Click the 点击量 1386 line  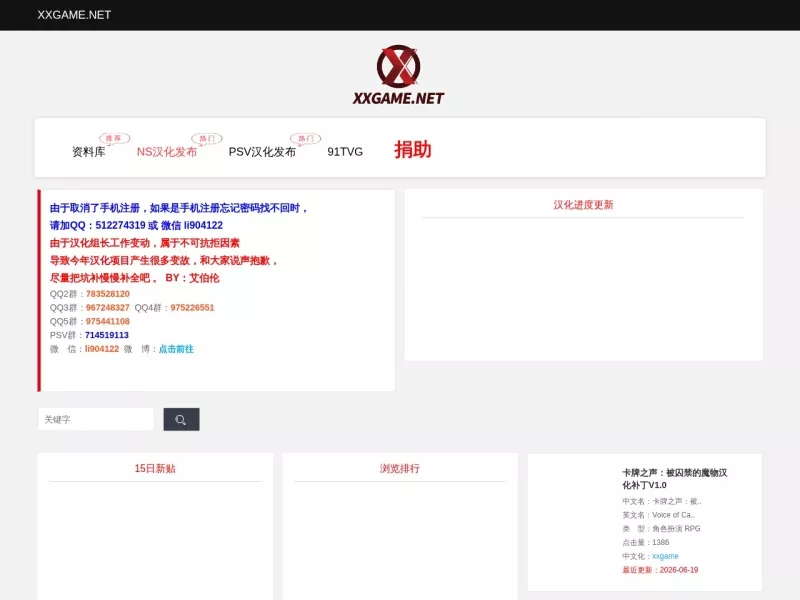click(x=645, y=542)
